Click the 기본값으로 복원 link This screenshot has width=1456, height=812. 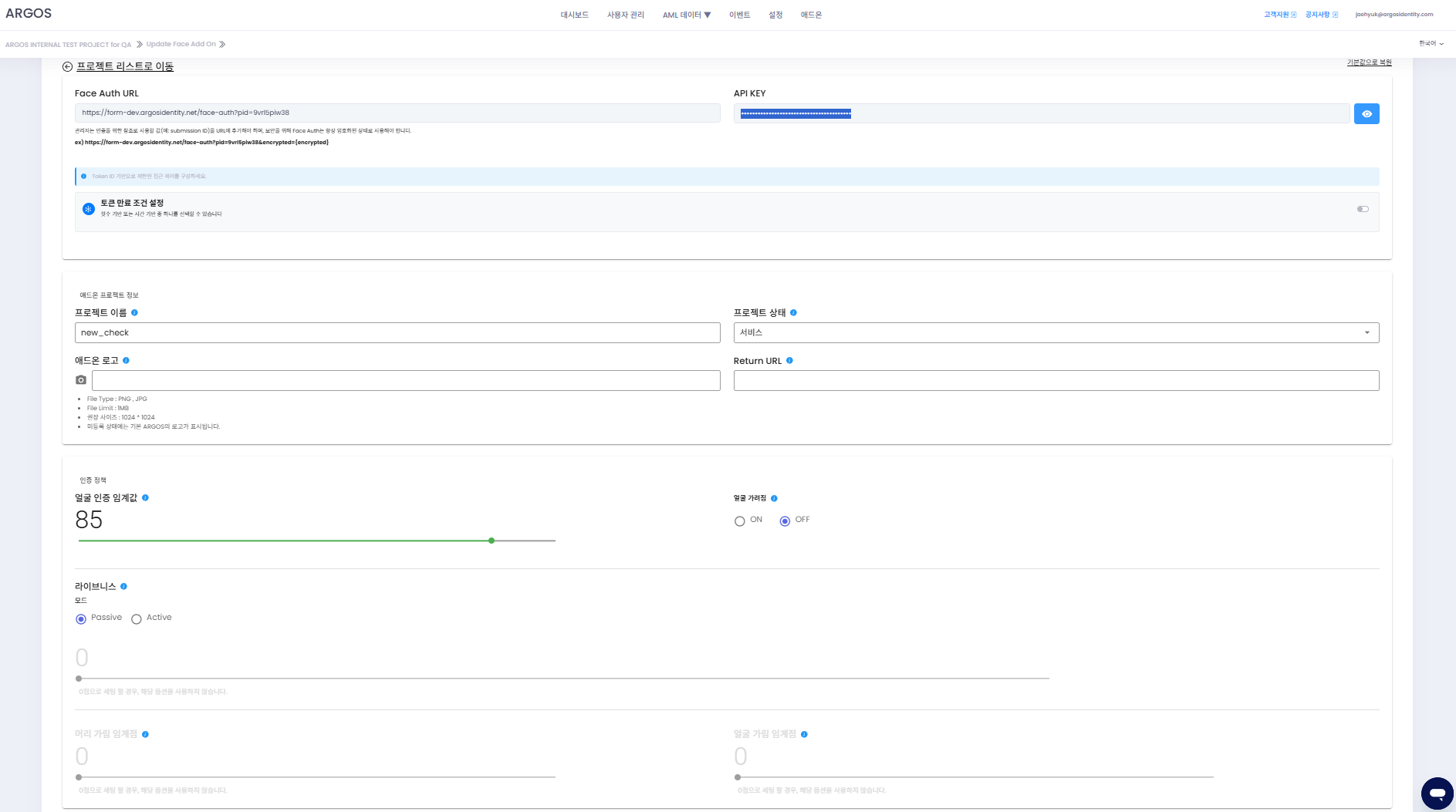click(1369, 62)
